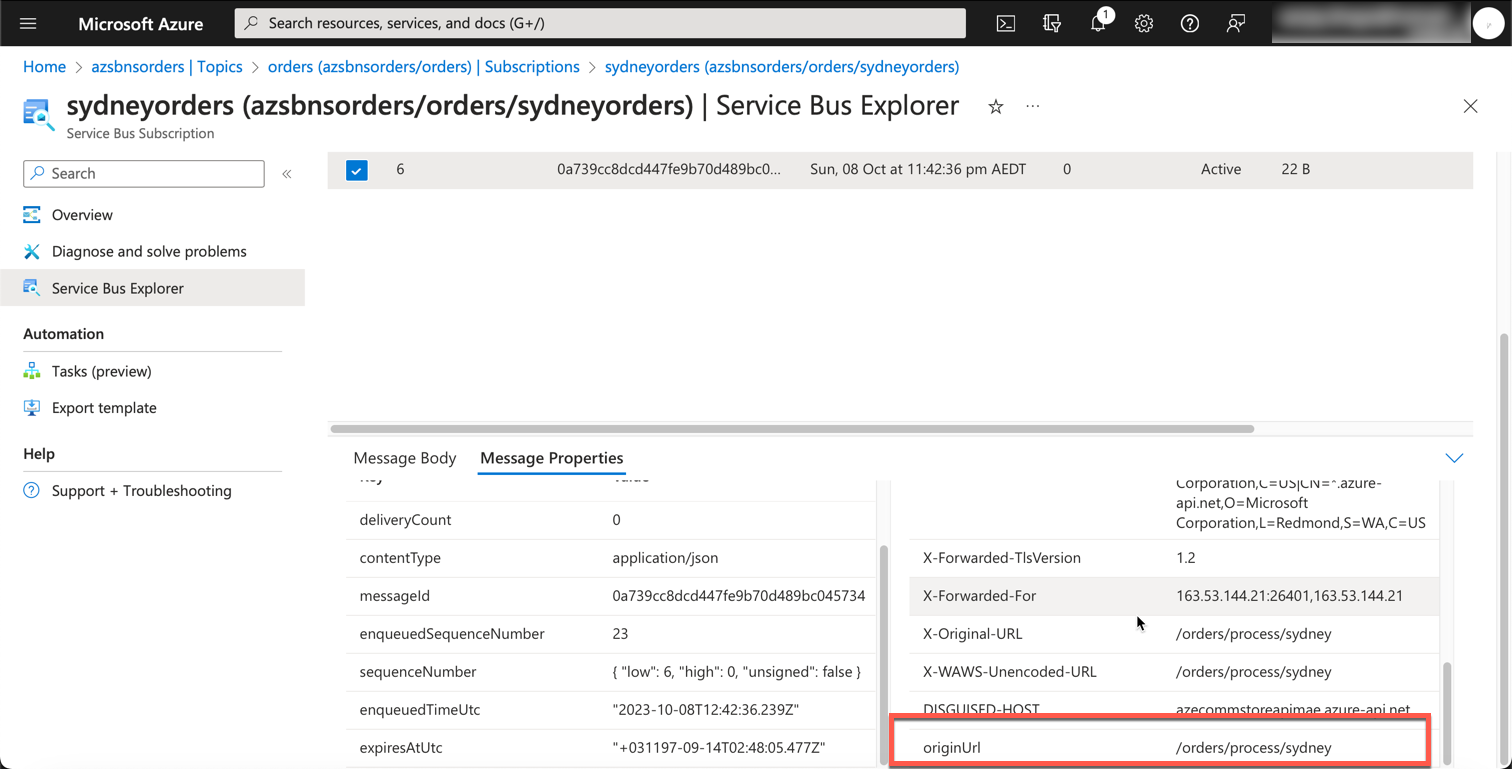Click the X-Original-URL property name
Screen dimensions: 1512x769
point(972,634)
